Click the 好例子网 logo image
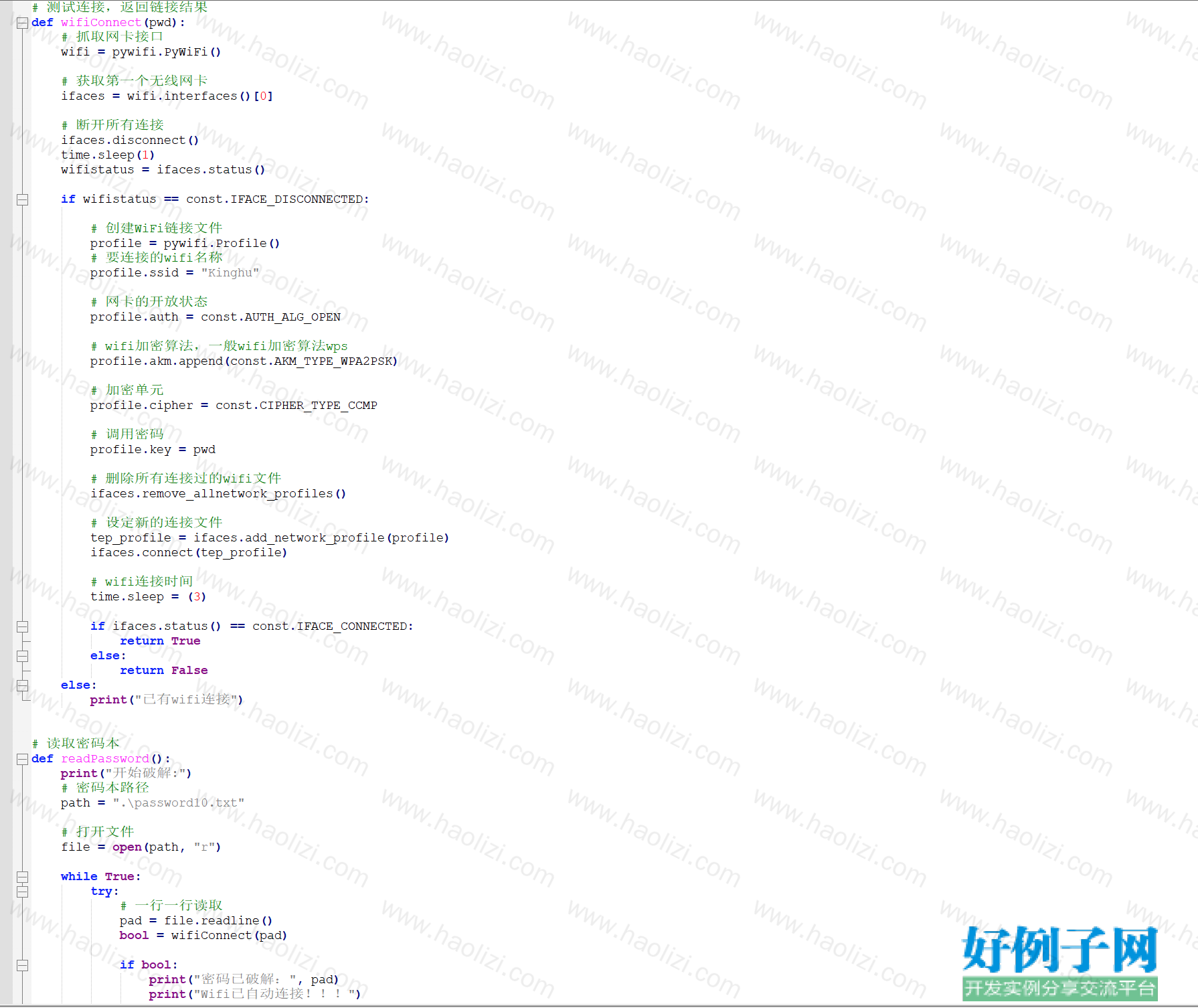Viewport: 1198px width, 1008px height. click(x=1060, y=950)
